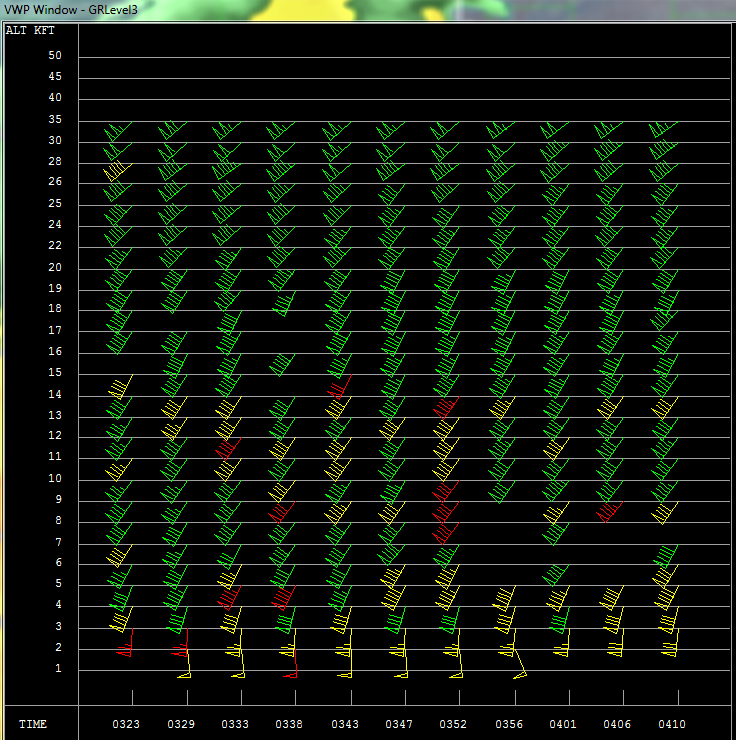736x740 pixels.
Task: Click the 15 altitude label
Action: pos(55,372)
